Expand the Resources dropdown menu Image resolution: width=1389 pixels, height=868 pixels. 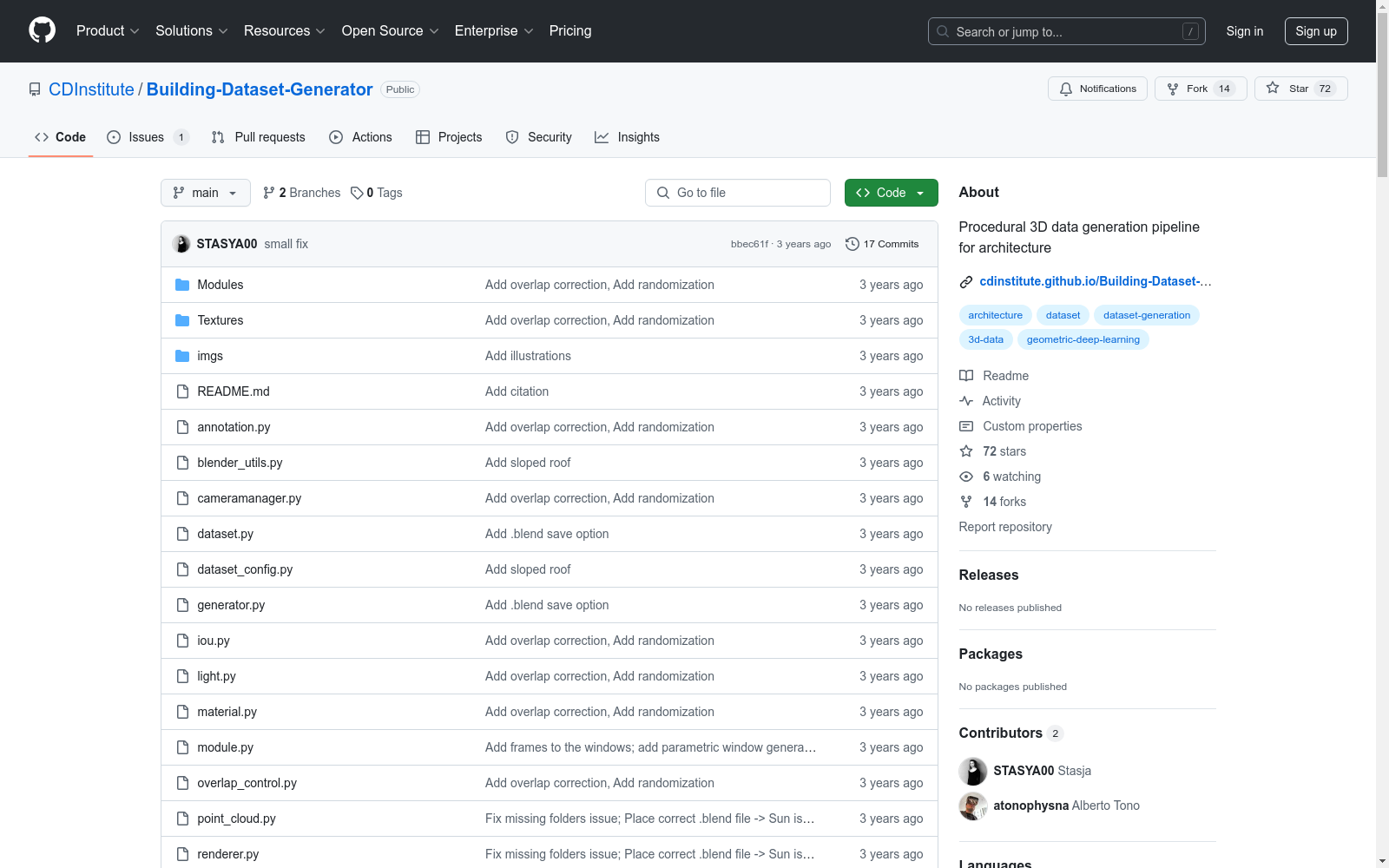285,30
